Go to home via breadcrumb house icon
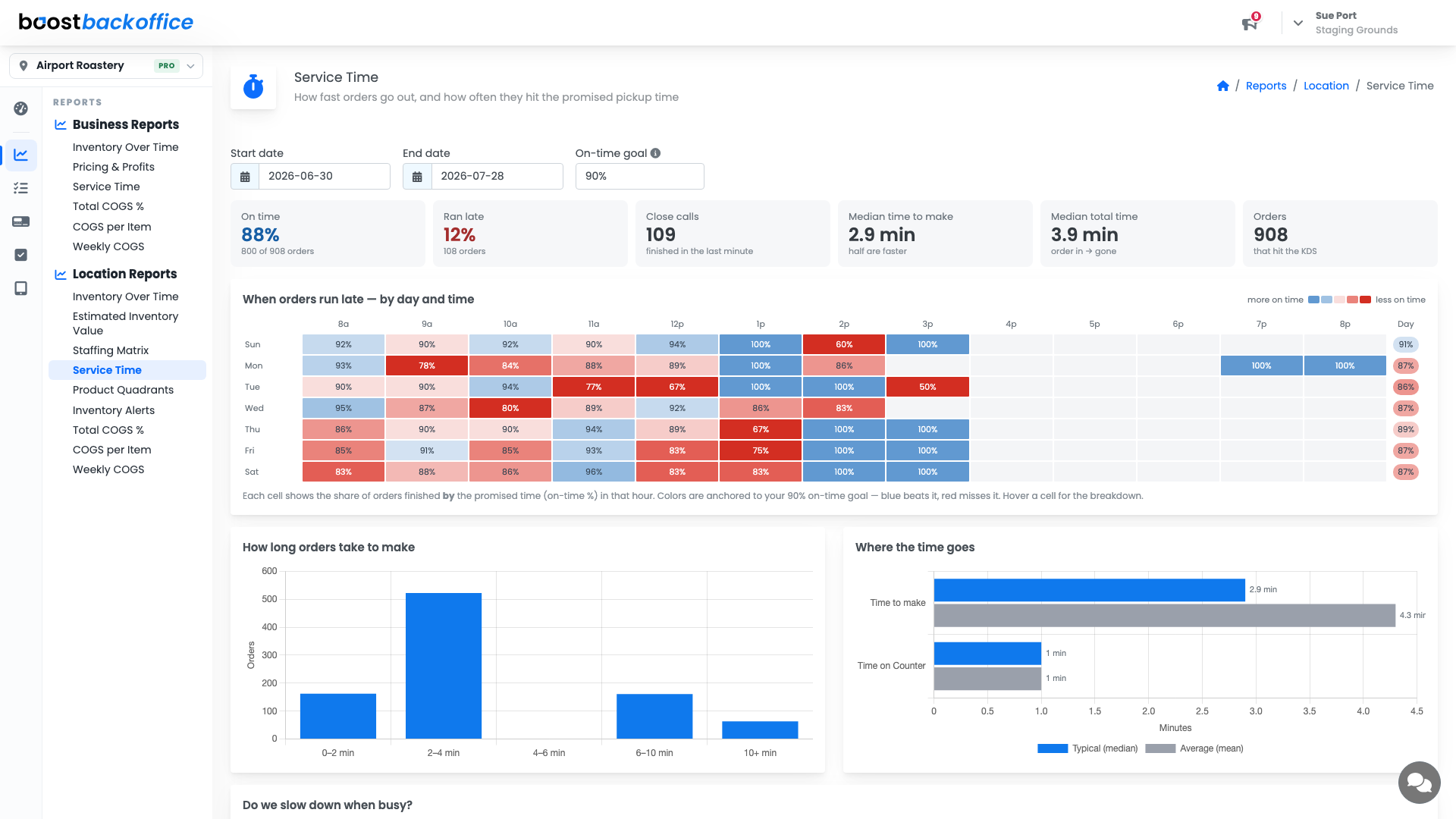Image resolution: width=1456 pixels, height=819 pixels. [1222, 86]
